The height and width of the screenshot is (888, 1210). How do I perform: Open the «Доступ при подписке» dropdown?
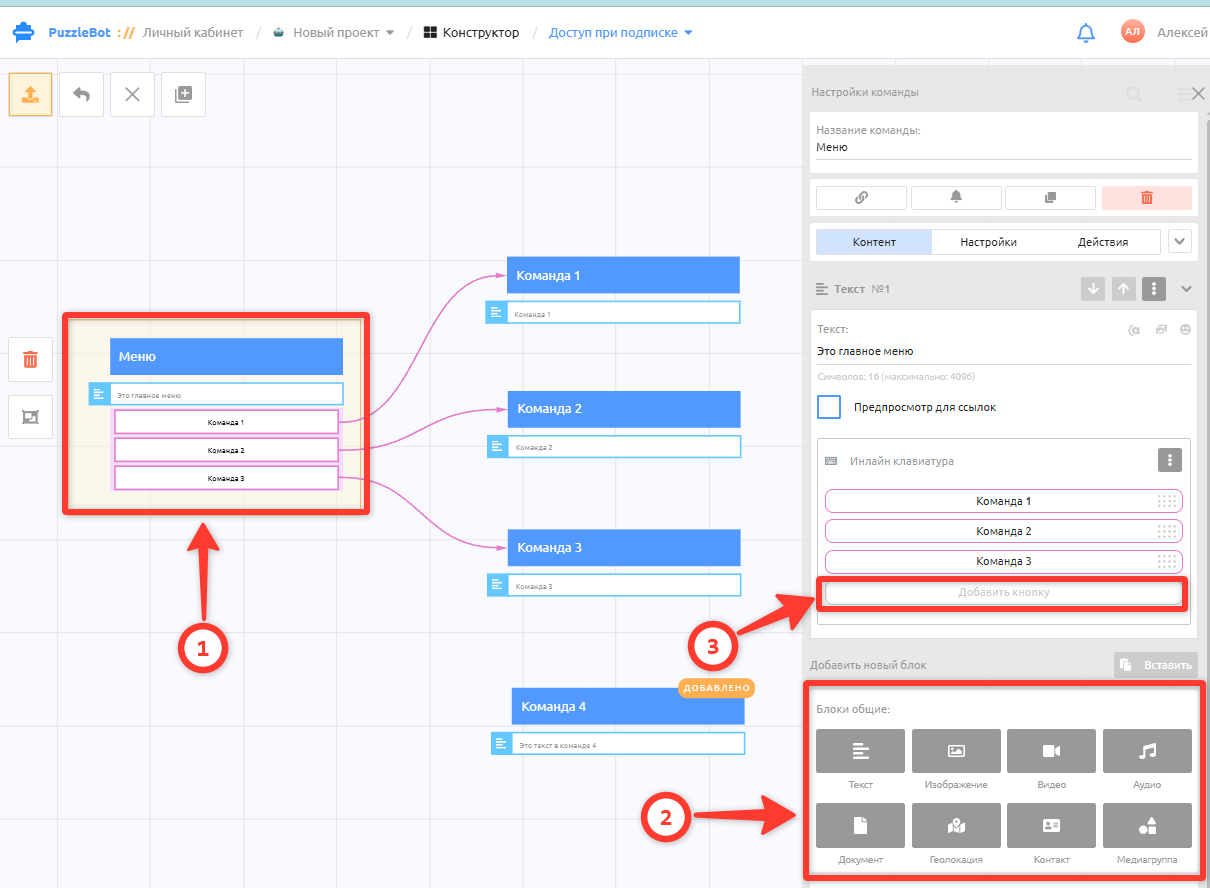[621, 33]
